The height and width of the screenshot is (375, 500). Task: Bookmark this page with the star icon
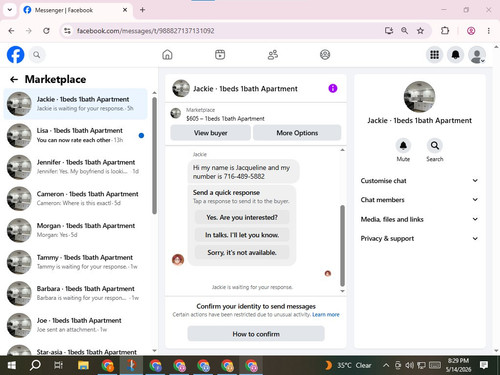(x=420, y=31)
